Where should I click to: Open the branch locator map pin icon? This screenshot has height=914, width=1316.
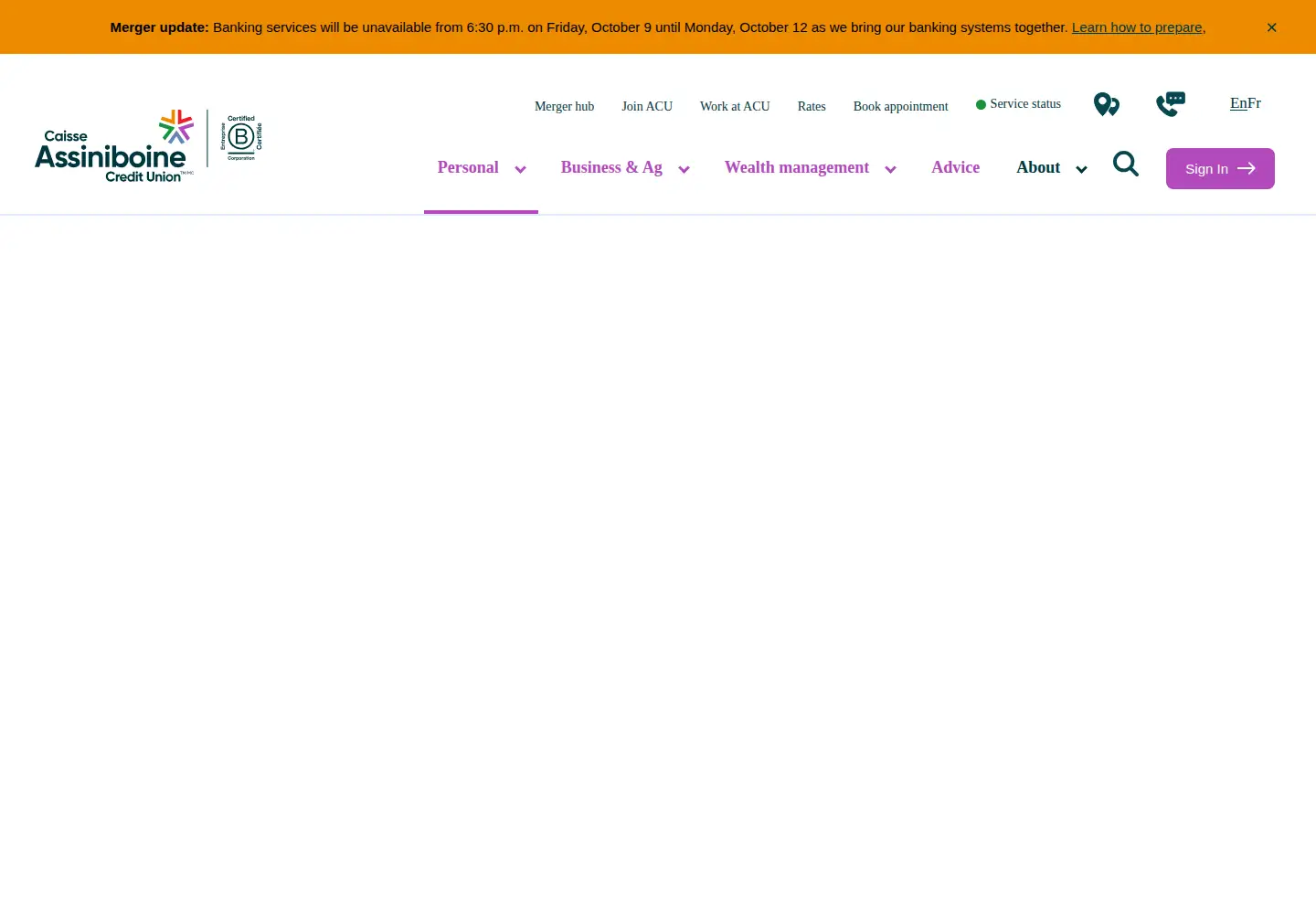(1107, 104)
